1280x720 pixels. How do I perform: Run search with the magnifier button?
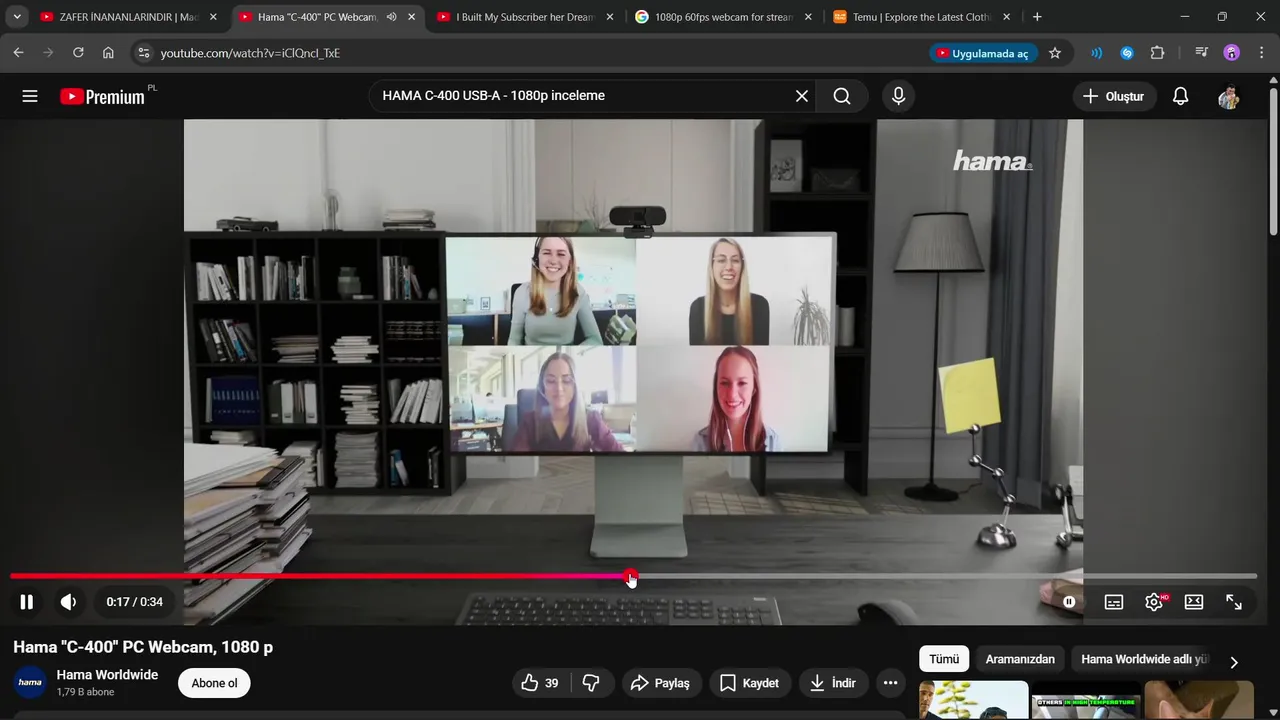[x=842, y=96]
